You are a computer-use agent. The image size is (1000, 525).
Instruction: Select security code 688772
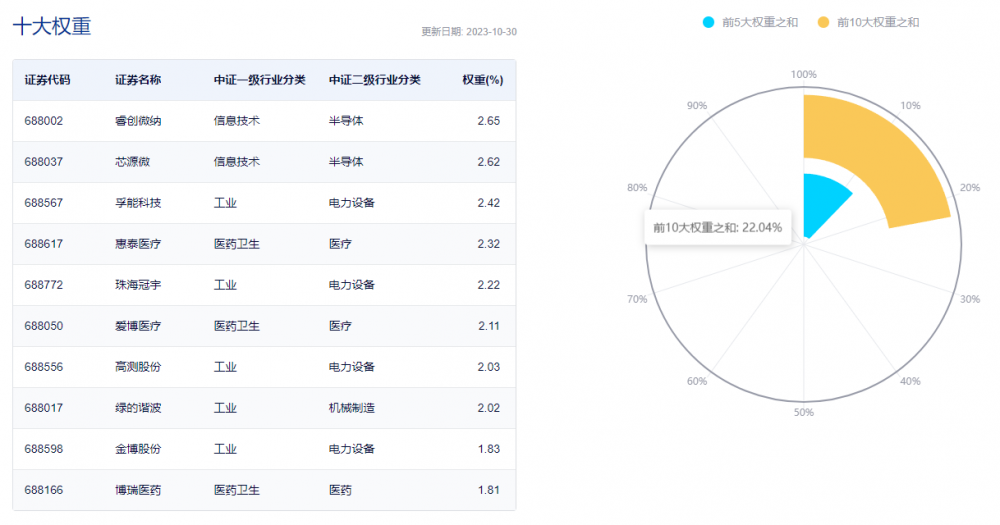click(43, 285)
